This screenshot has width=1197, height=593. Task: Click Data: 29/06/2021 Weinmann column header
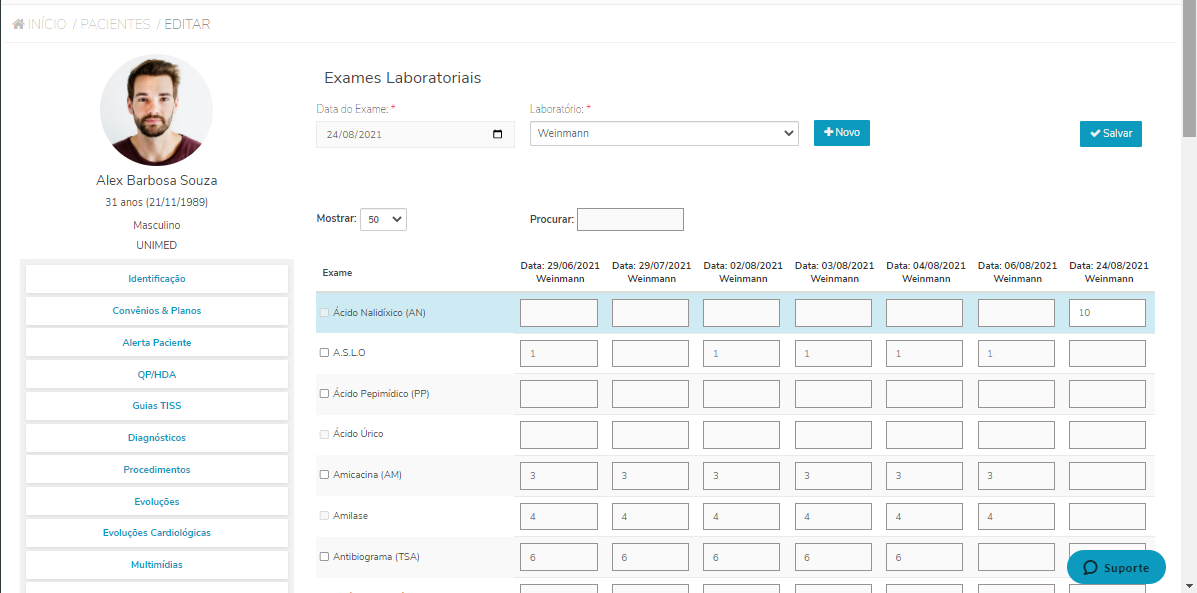pos(560,272)
